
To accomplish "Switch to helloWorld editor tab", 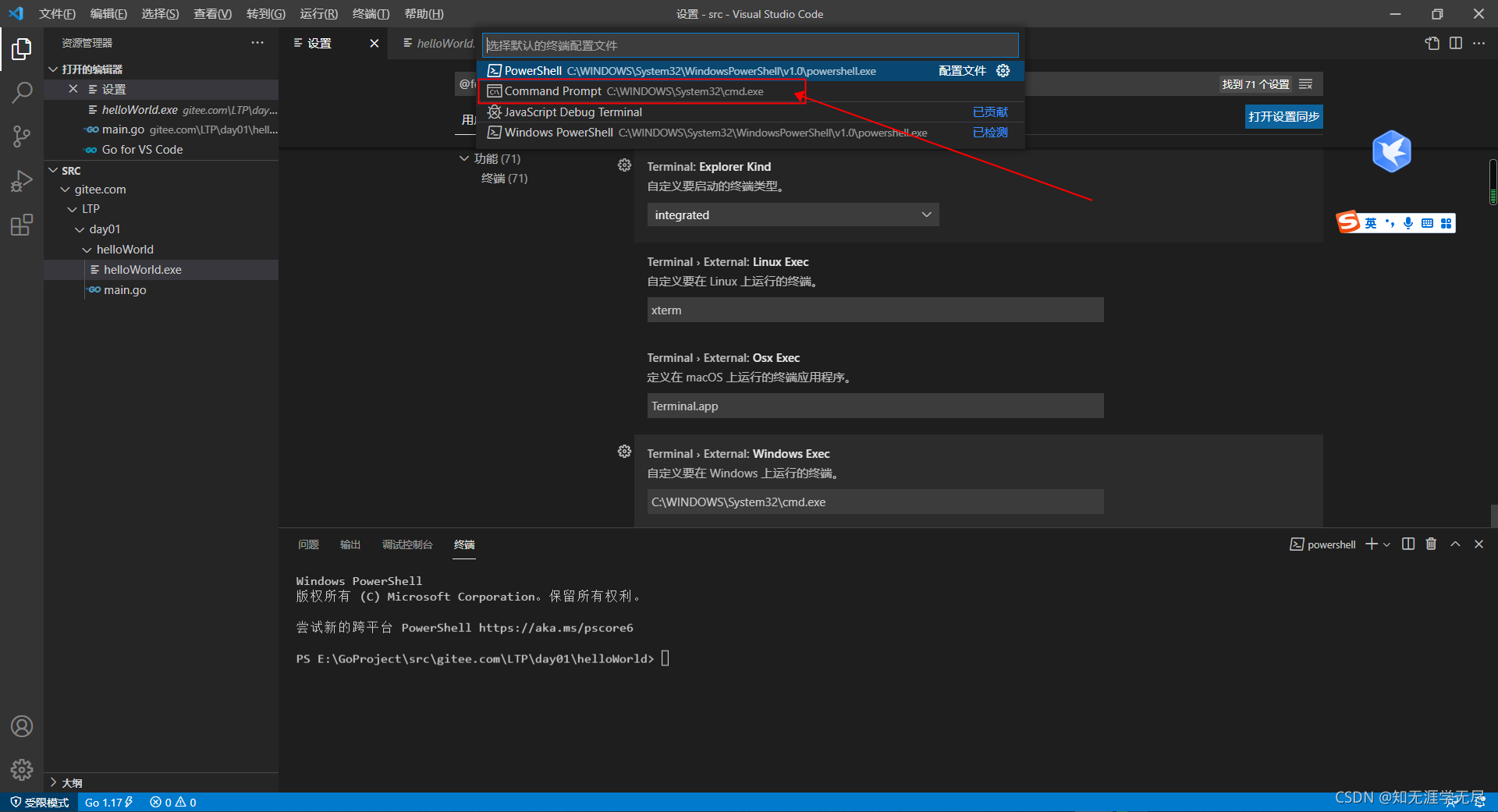I will point(438,44).
